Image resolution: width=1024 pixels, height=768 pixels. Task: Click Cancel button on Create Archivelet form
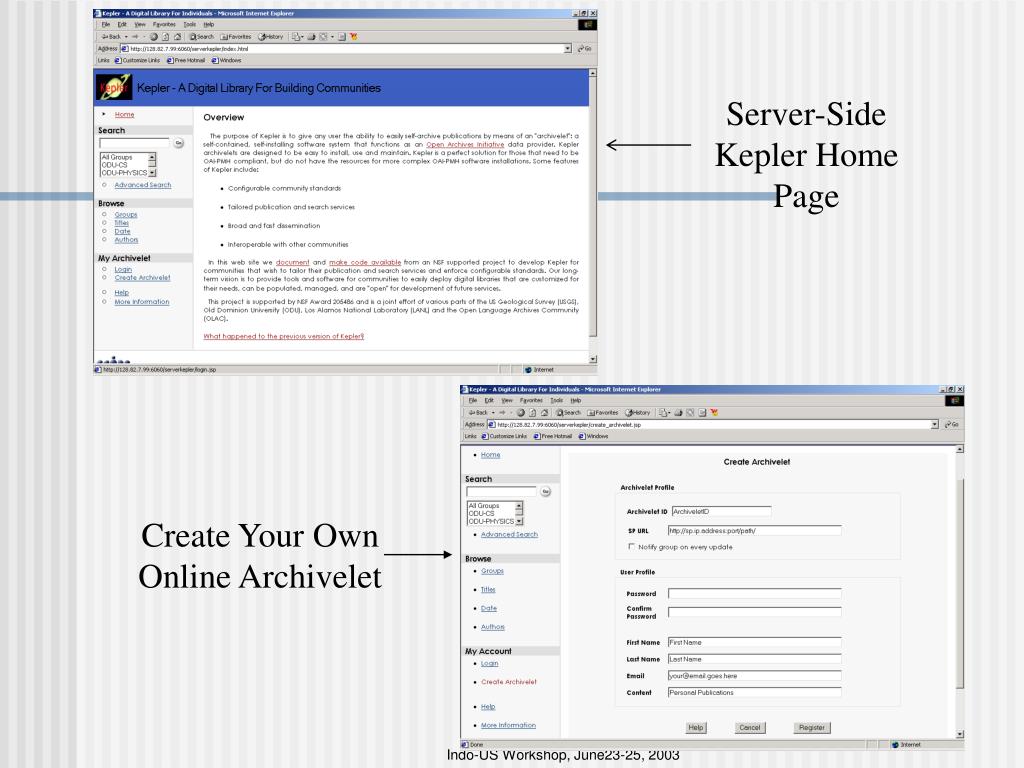pos(749,728)
